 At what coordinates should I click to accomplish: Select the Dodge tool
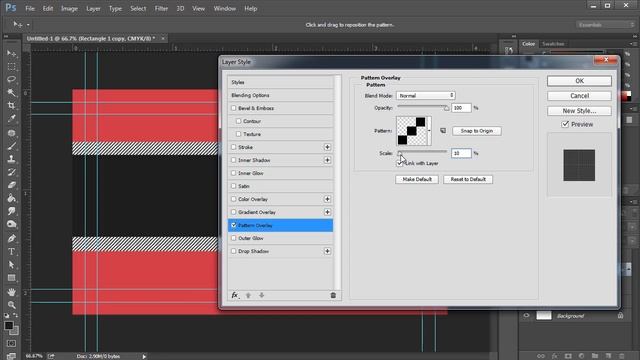(11, 224)
